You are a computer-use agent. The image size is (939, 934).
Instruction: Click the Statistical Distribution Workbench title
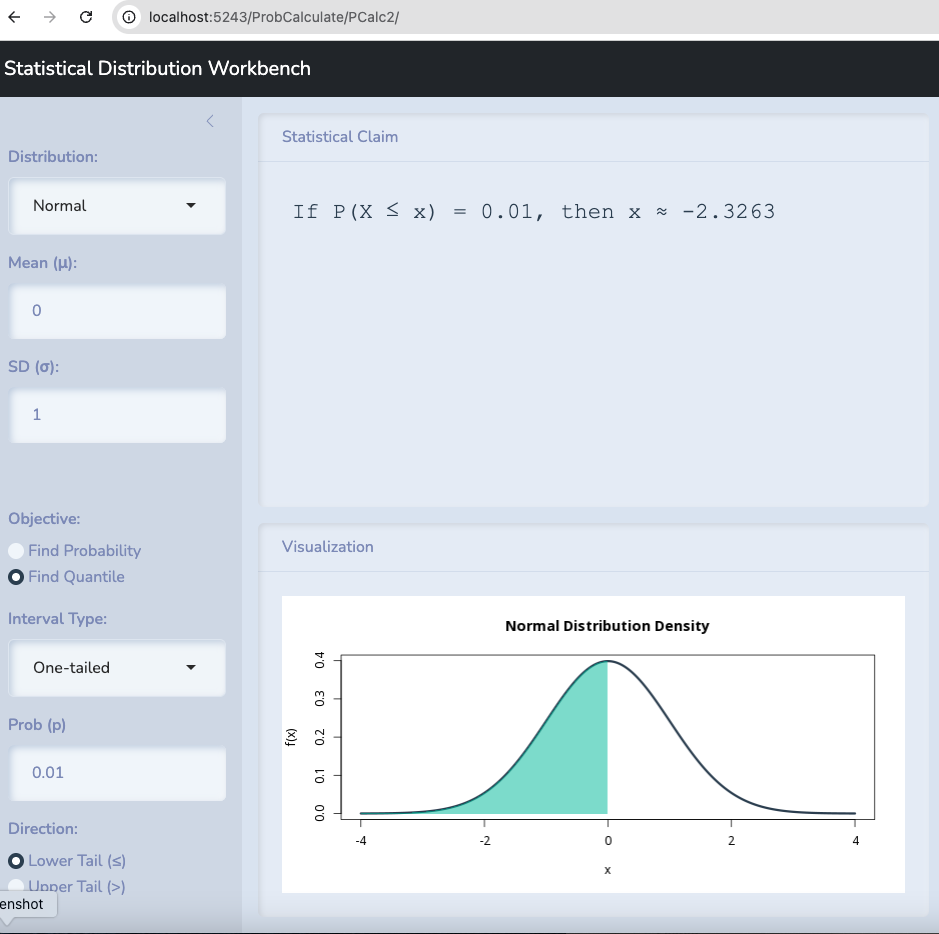tap(157, 69)
